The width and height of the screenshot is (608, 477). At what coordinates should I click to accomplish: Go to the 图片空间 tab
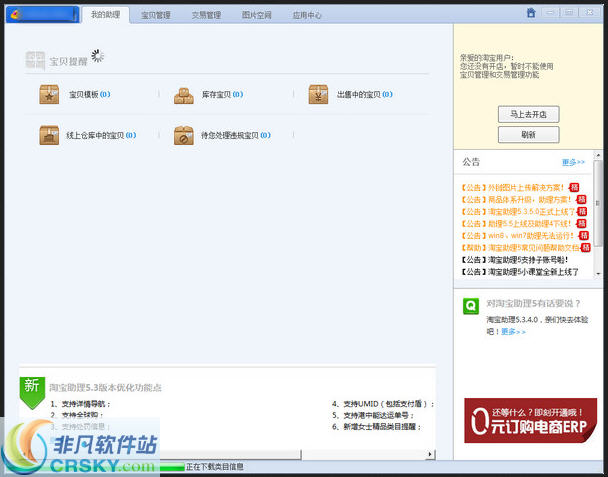[256, 15]
